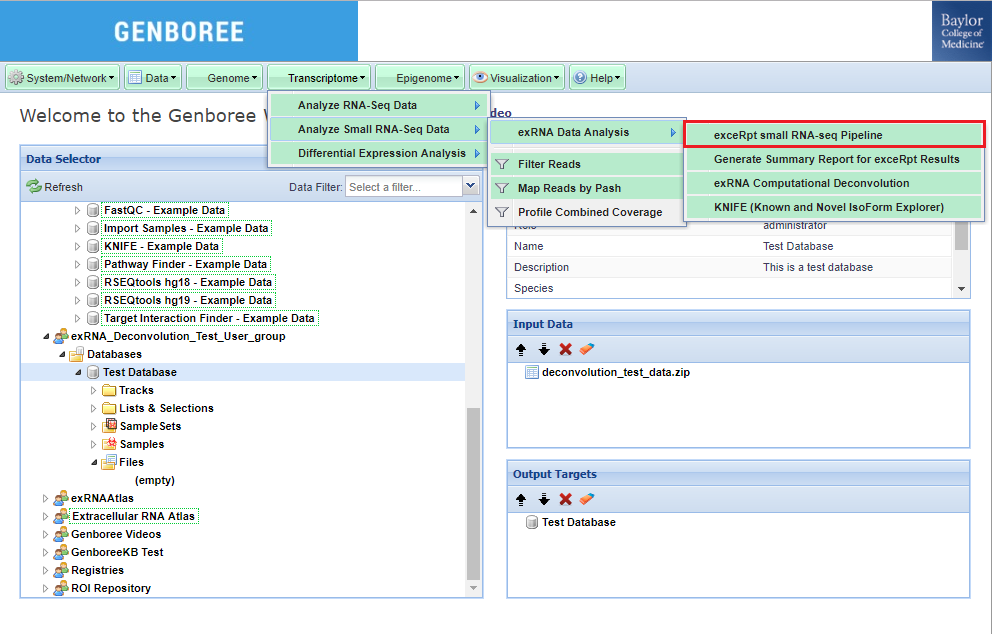Open the Help toolbar menu

(x=598, y=78)
